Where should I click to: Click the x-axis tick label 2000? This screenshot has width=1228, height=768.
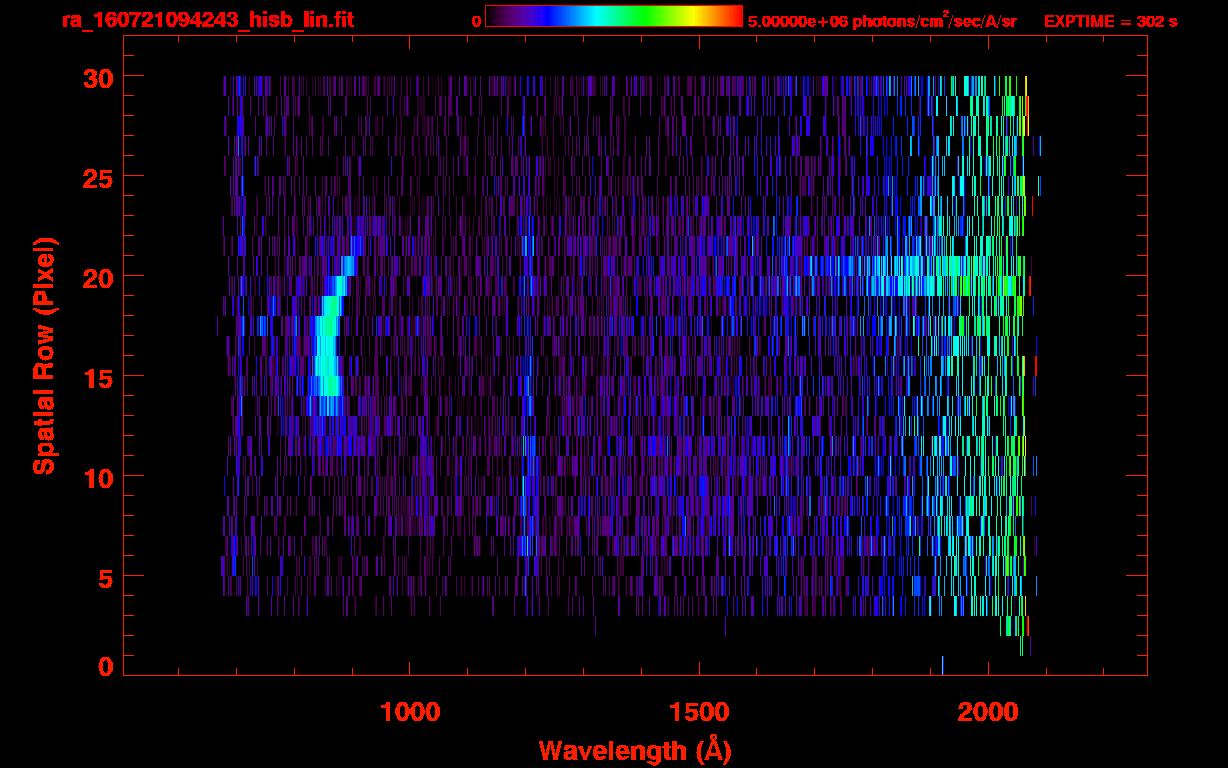point(987,712)
